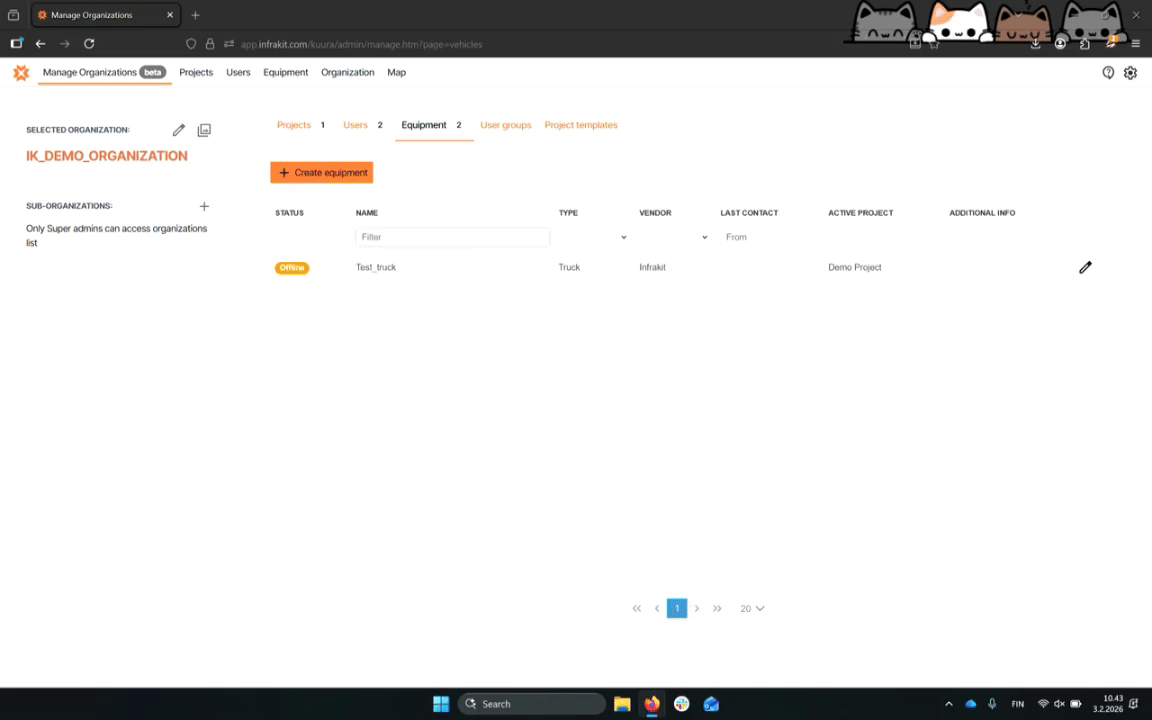Click Firefox icon in the taskbar

(652, 704)
